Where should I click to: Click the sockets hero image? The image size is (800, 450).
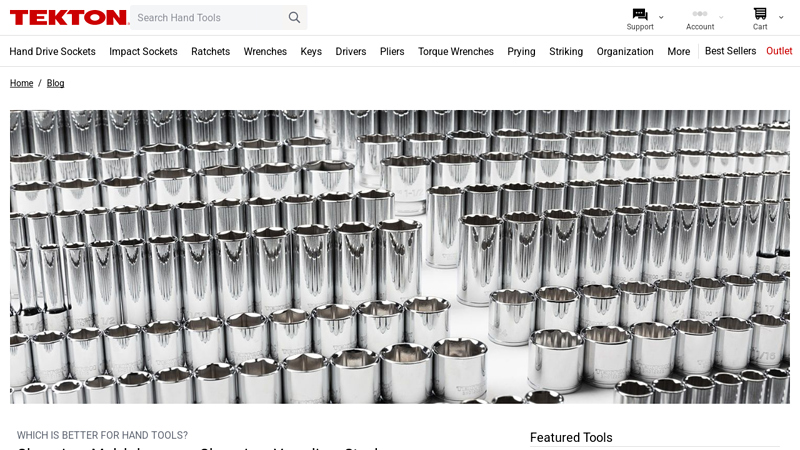400,257
